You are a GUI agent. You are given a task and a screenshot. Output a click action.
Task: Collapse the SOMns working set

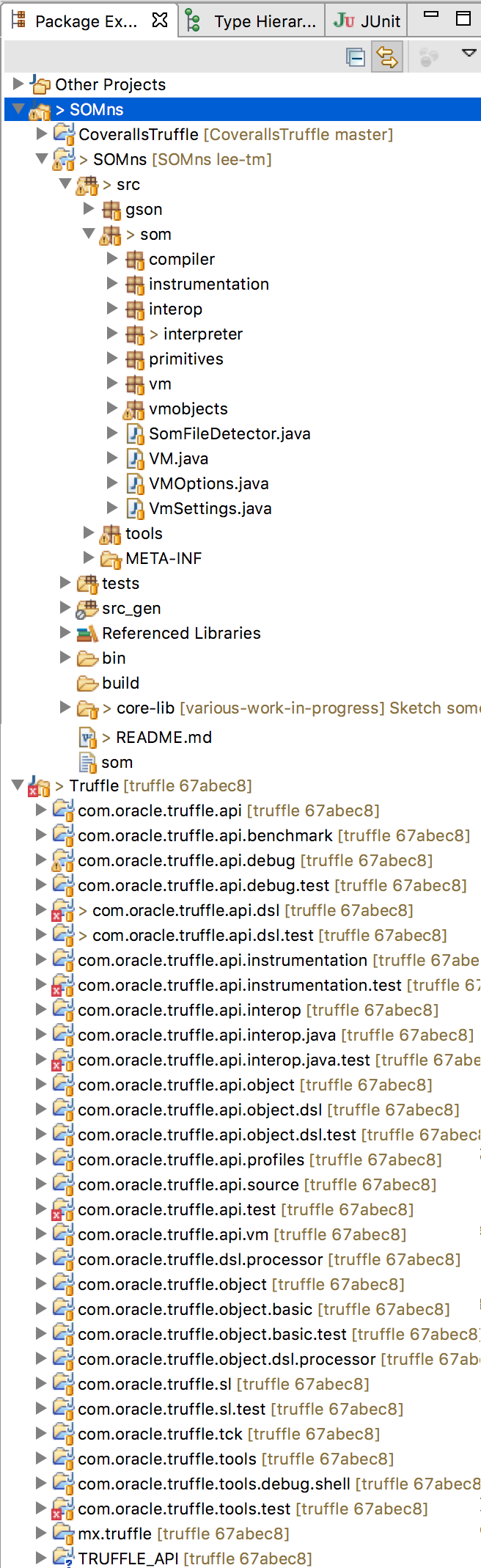point(18,109)
